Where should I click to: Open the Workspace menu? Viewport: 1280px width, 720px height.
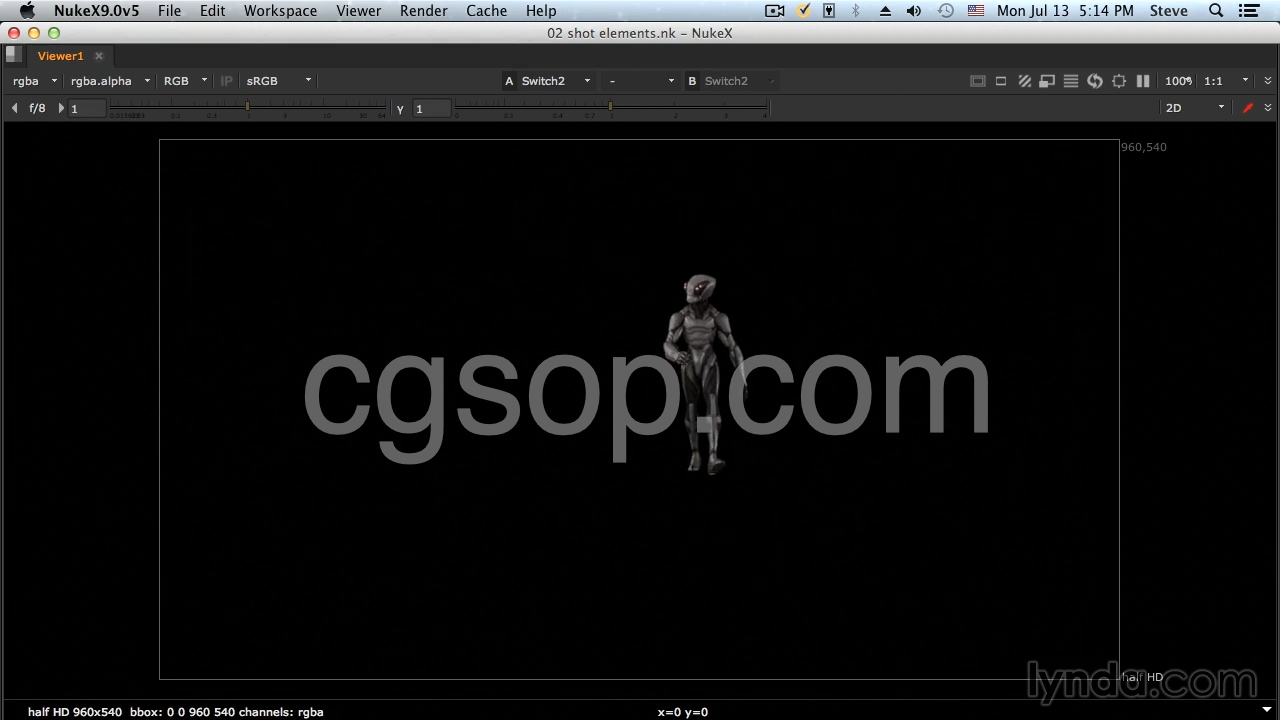coord(280,11)
